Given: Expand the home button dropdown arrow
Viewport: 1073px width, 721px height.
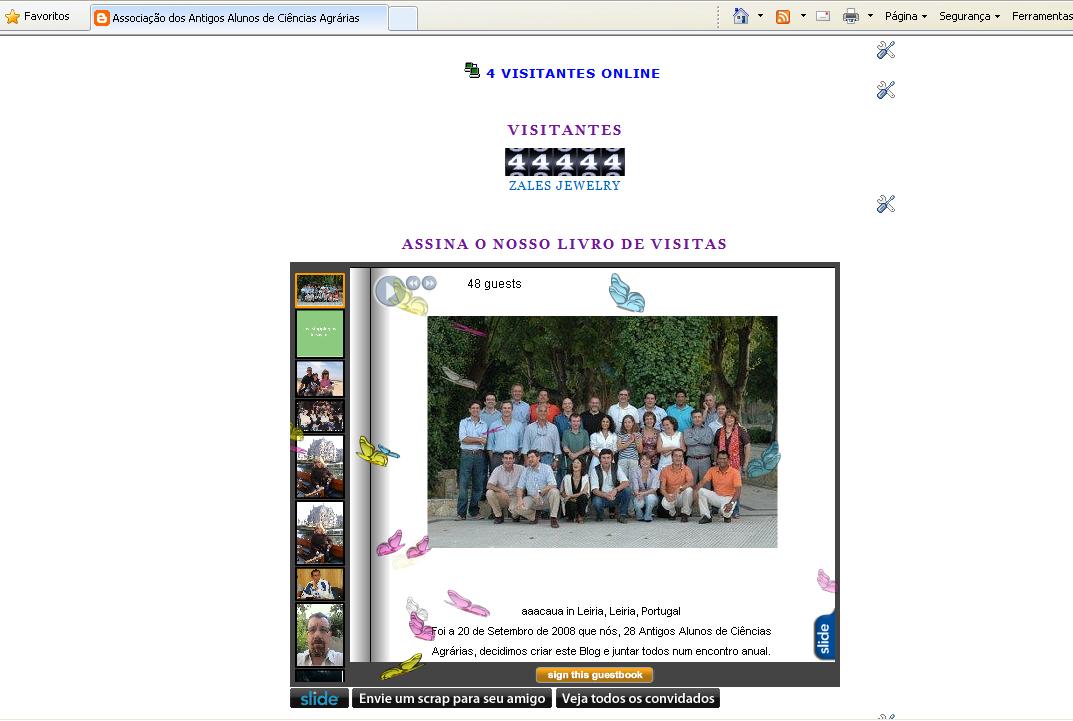Looking at the screenshot, I should click(x=760, y=16).
